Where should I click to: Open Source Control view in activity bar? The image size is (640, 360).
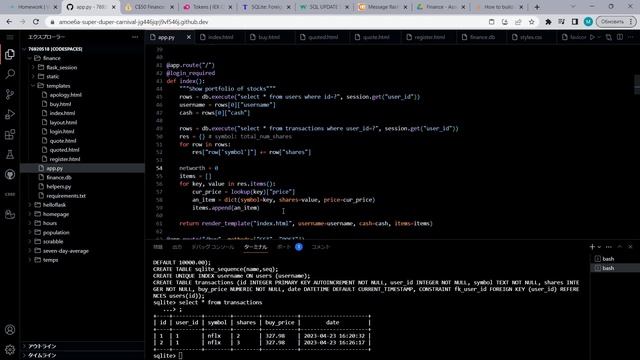[x=10, y=94]
